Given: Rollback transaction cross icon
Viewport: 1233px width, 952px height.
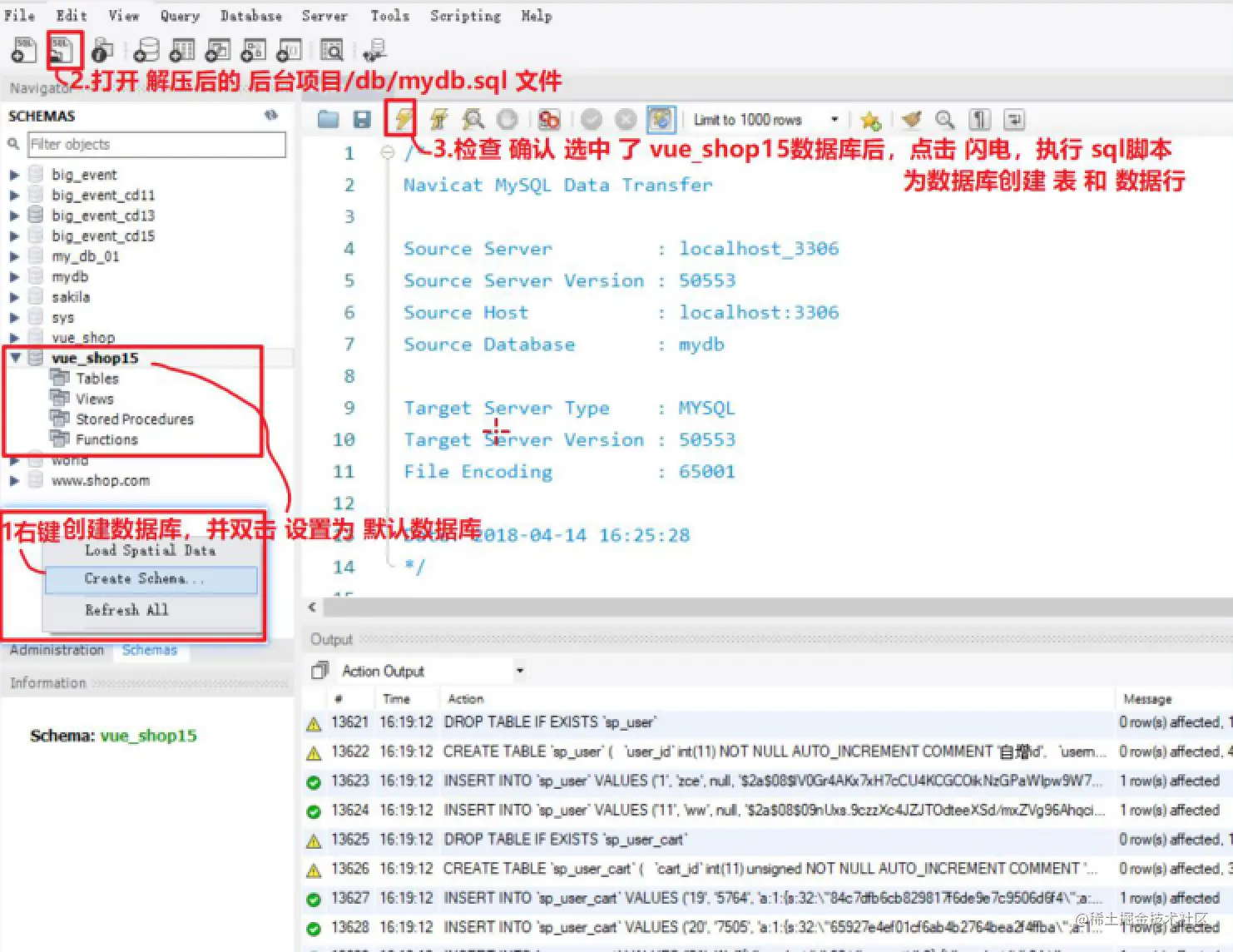Looking at the screenshot, I should pyautogui.click(x=626, y=120).
